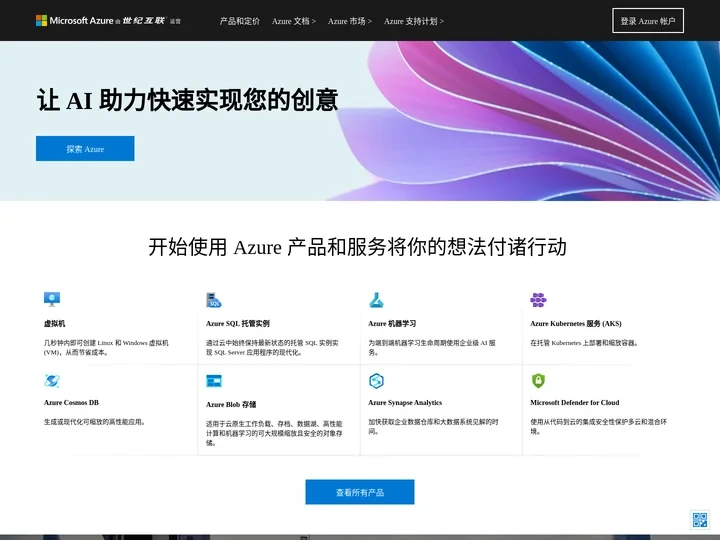Click the 生成或现代化可缩放的高性能应用 description

click(94, 422)
